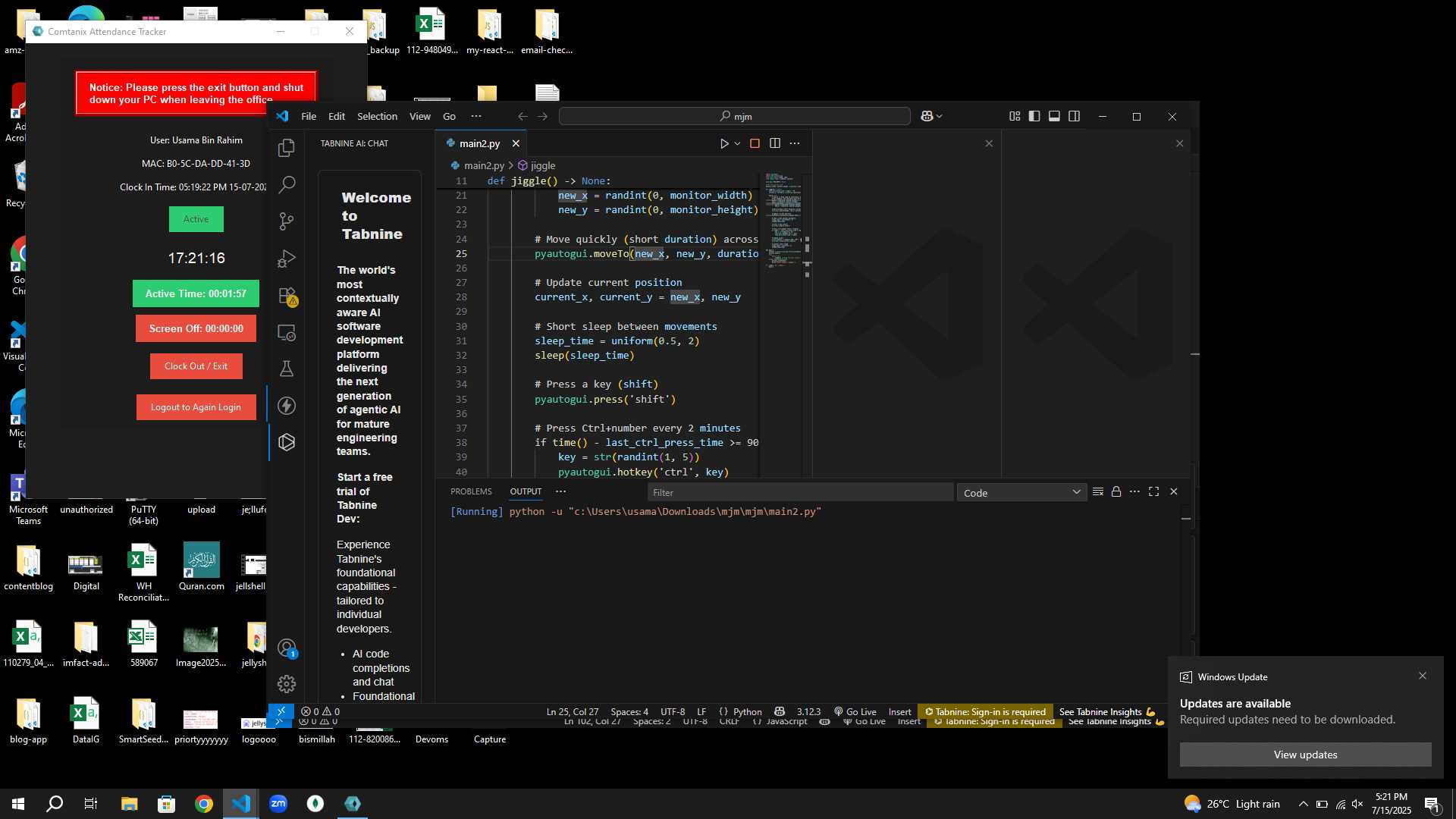
Task: Open Explorer view in VS Code activity bar
Action: pos(287,148)
